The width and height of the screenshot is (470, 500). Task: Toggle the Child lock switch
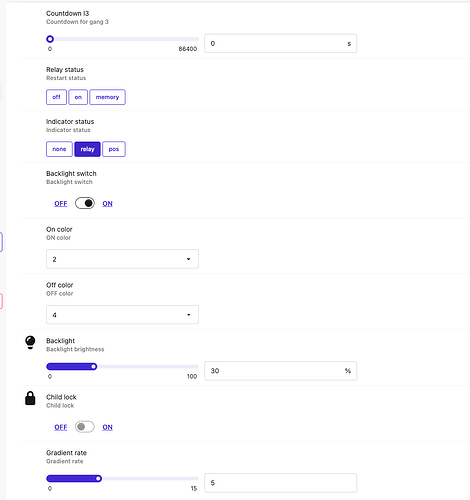point(85,427)
